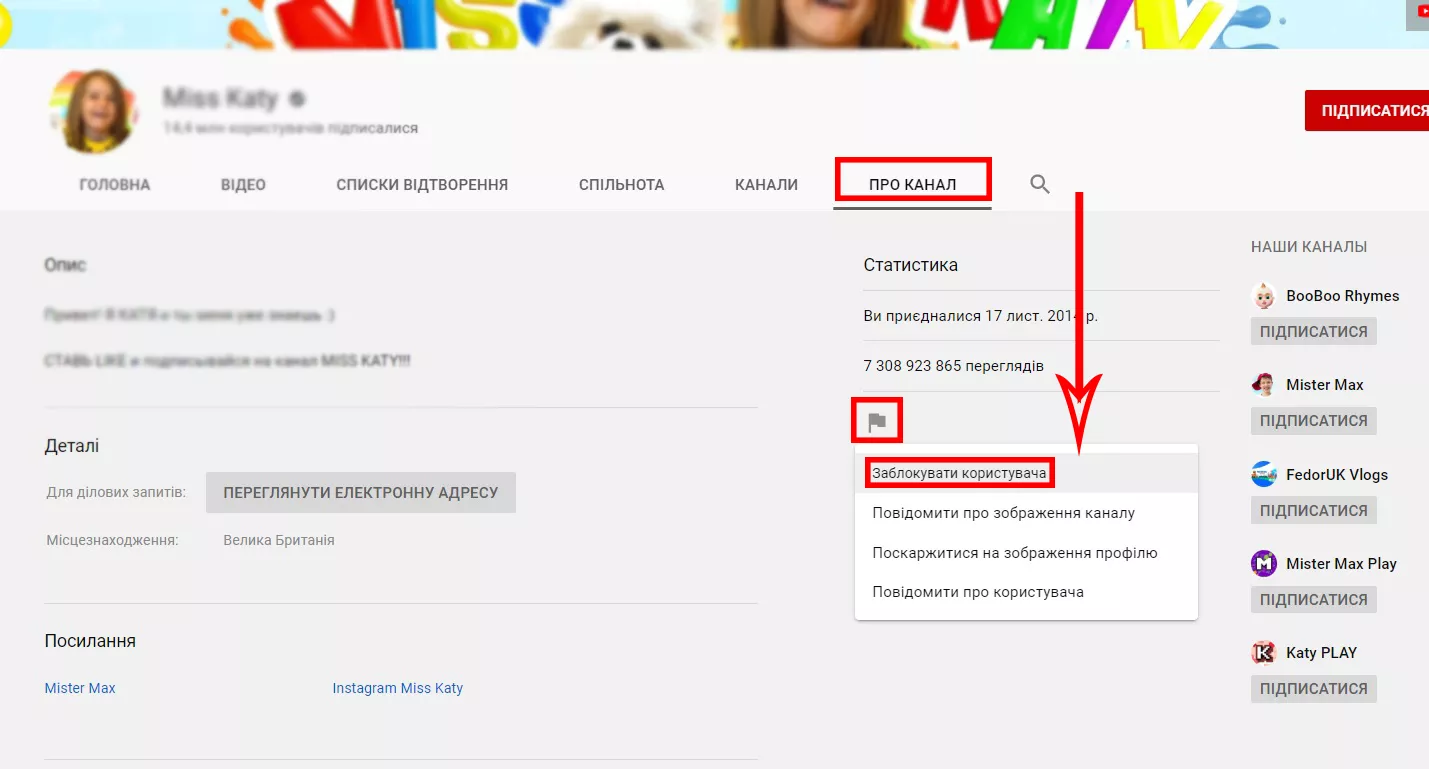The height and width of the screenshot is (769, 1429).
Task: Open the ВІДЕО tab
Action: pyautogui.click(x=243, y=185)
